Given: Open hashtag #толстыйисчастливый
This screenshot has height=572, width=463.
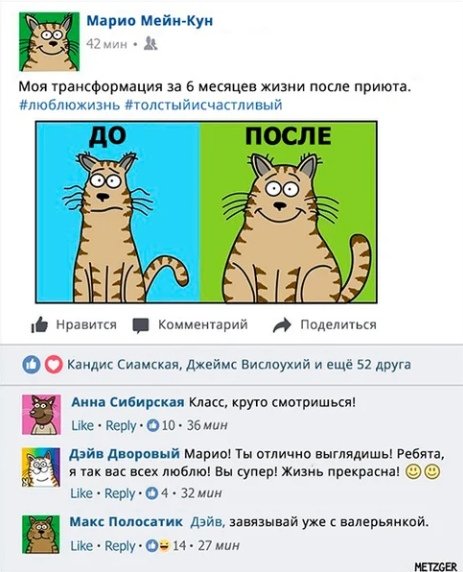Looking at the screenshot, I should click(204, 105).
